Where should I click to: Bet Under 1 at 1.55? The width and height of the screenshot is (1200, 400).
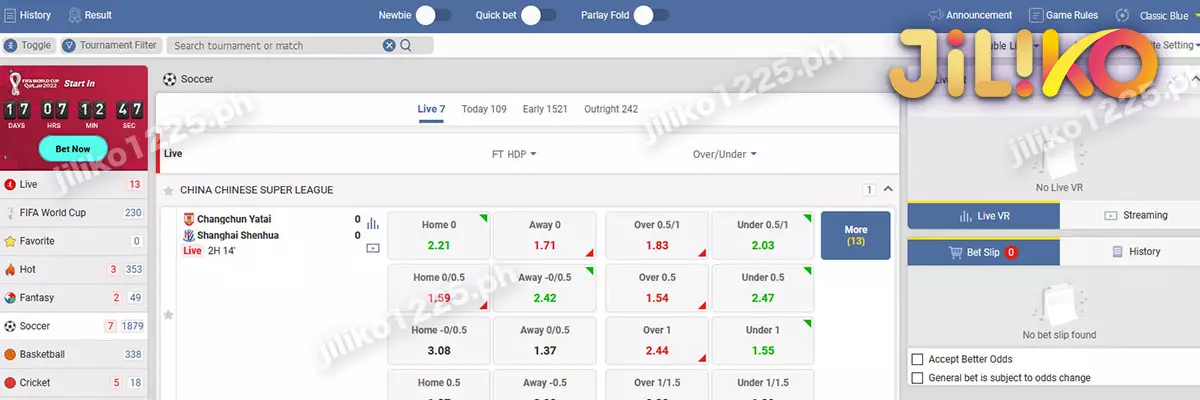tap(763, 341)
